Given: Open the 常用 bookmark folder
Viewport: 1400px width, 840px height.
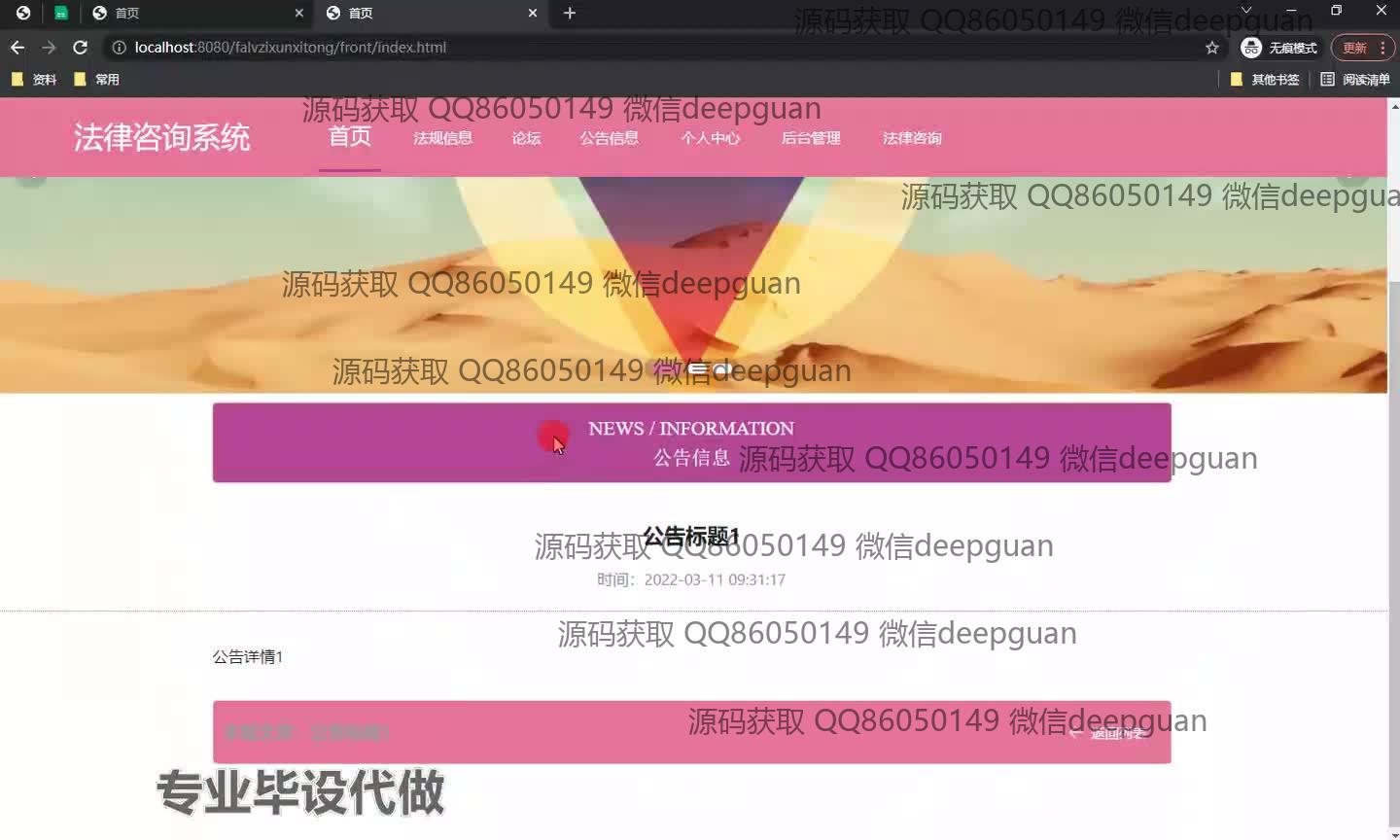Looking at the screenshot, I should (97, 80).
